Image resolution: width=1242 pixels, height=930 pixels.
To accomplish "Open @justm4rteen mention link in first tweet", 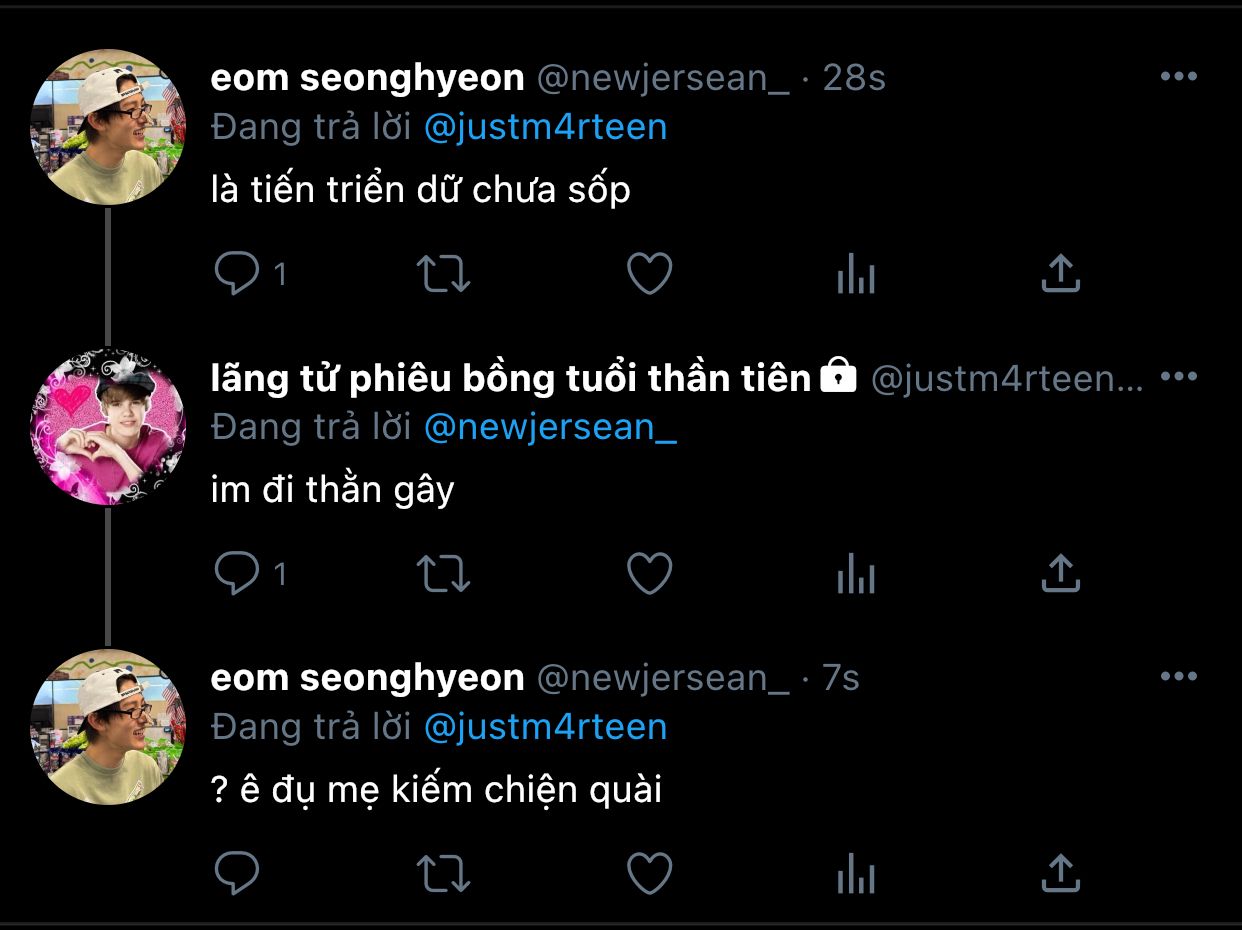I will [x=545, y=127].
